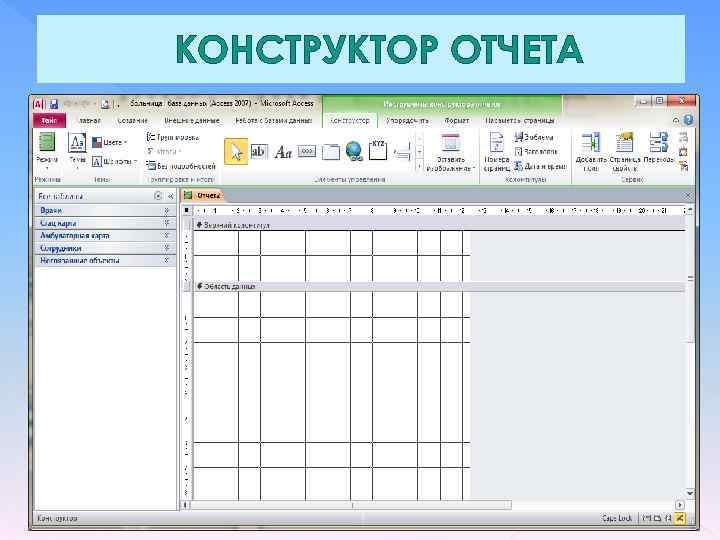Select the Tab control tool
Image resolution: width=720 pixels, height=540 pixels.
(331, 152)
